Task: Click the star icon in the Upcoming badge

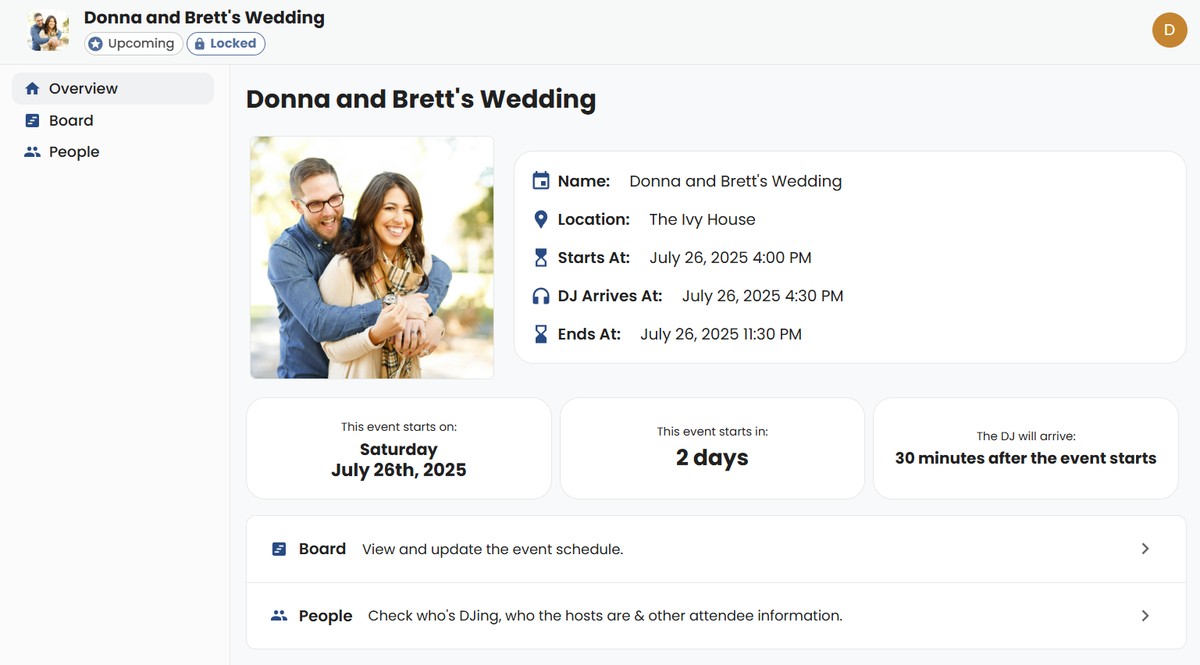Action: tap(95, 44)
